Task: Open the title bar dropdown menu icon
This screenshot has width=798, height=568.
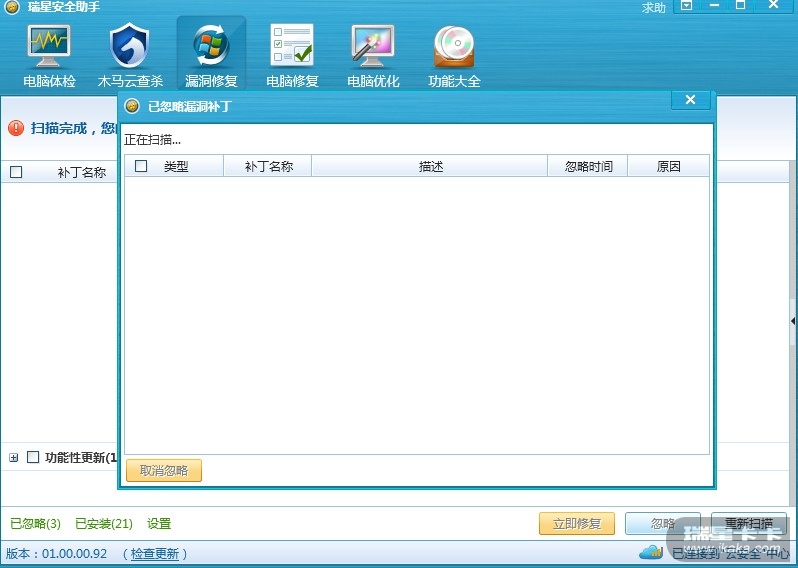Action: (x=687, y=6)
